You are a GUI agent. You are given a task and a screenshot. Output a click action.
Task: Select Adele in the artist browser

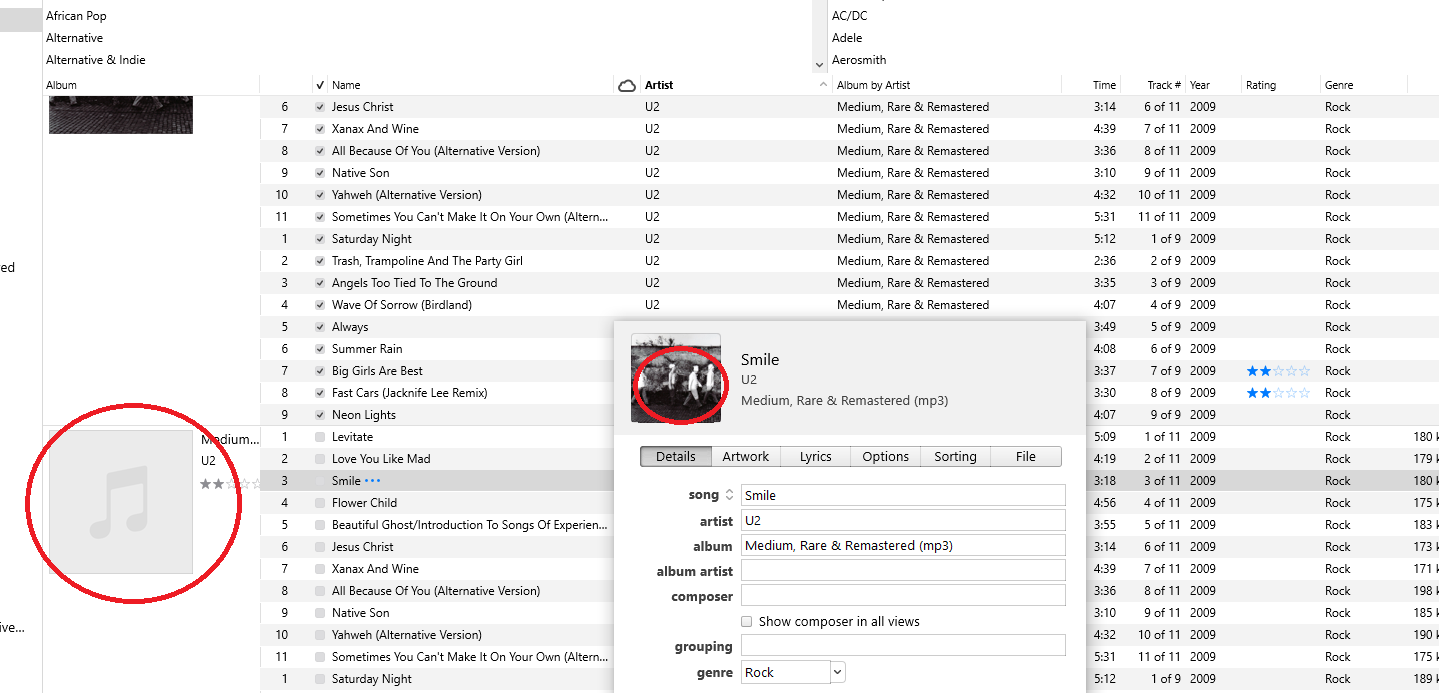click(846, 38)
